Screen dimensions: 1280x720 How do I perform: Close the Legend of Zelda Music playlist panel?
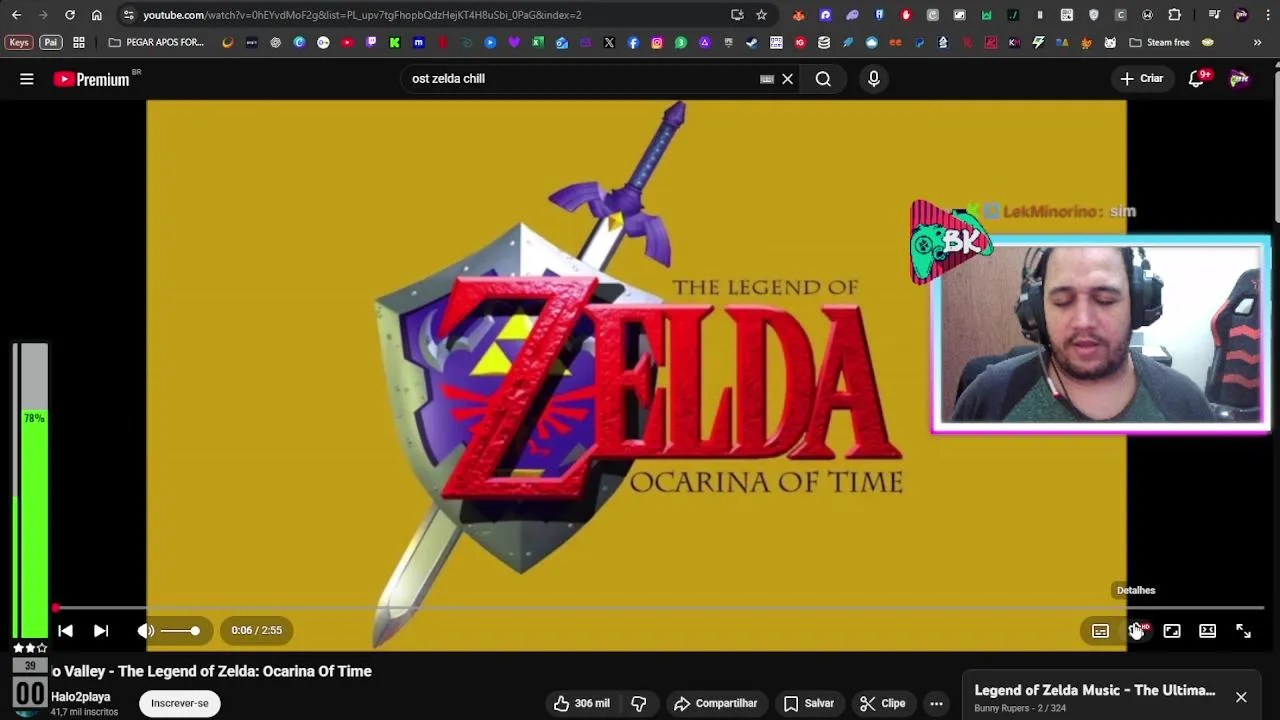[1241, 697]
